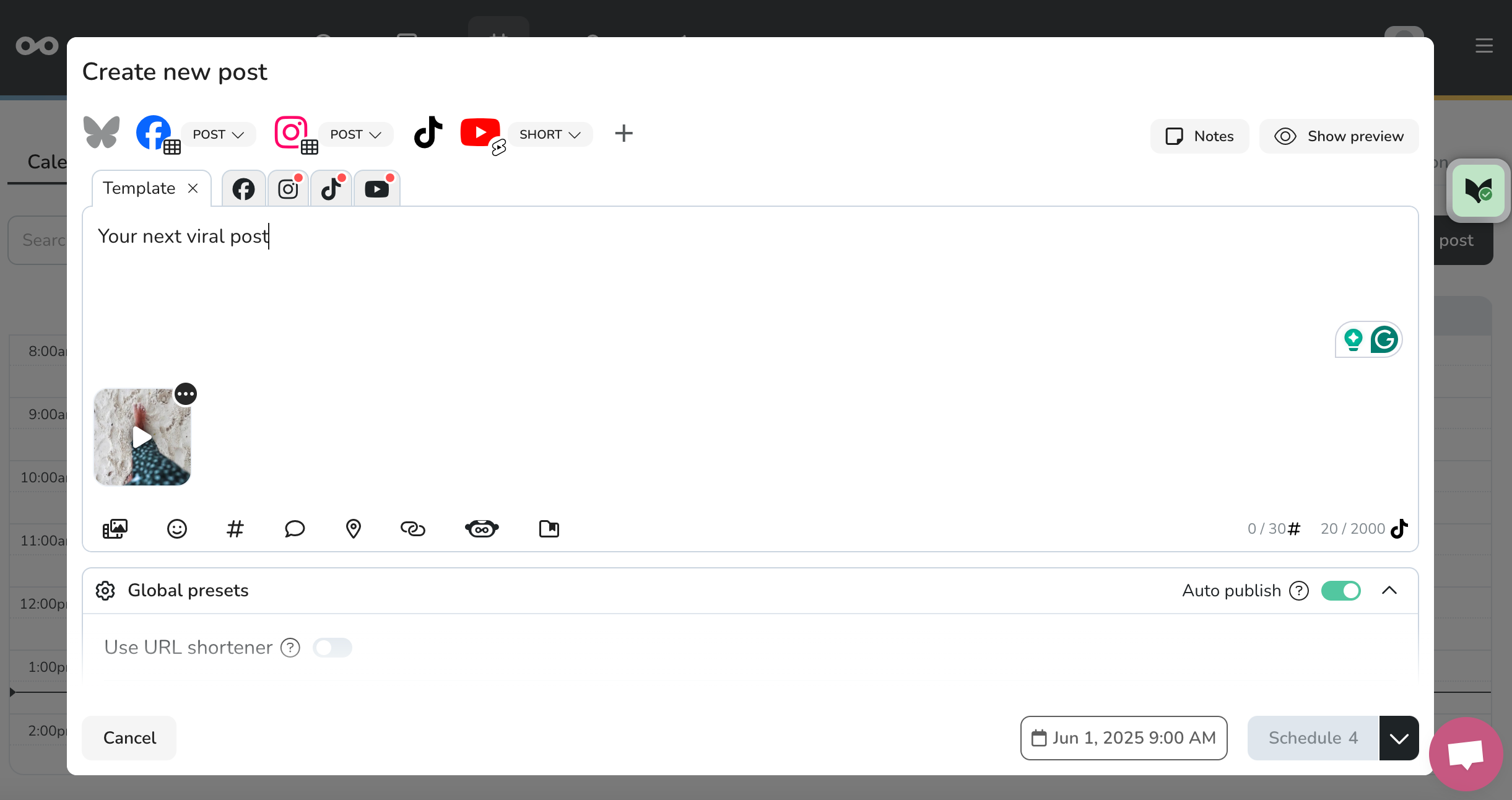Open the hashtag manager
This screenshot has width=1512, height=800.
(x=235, y=529)
